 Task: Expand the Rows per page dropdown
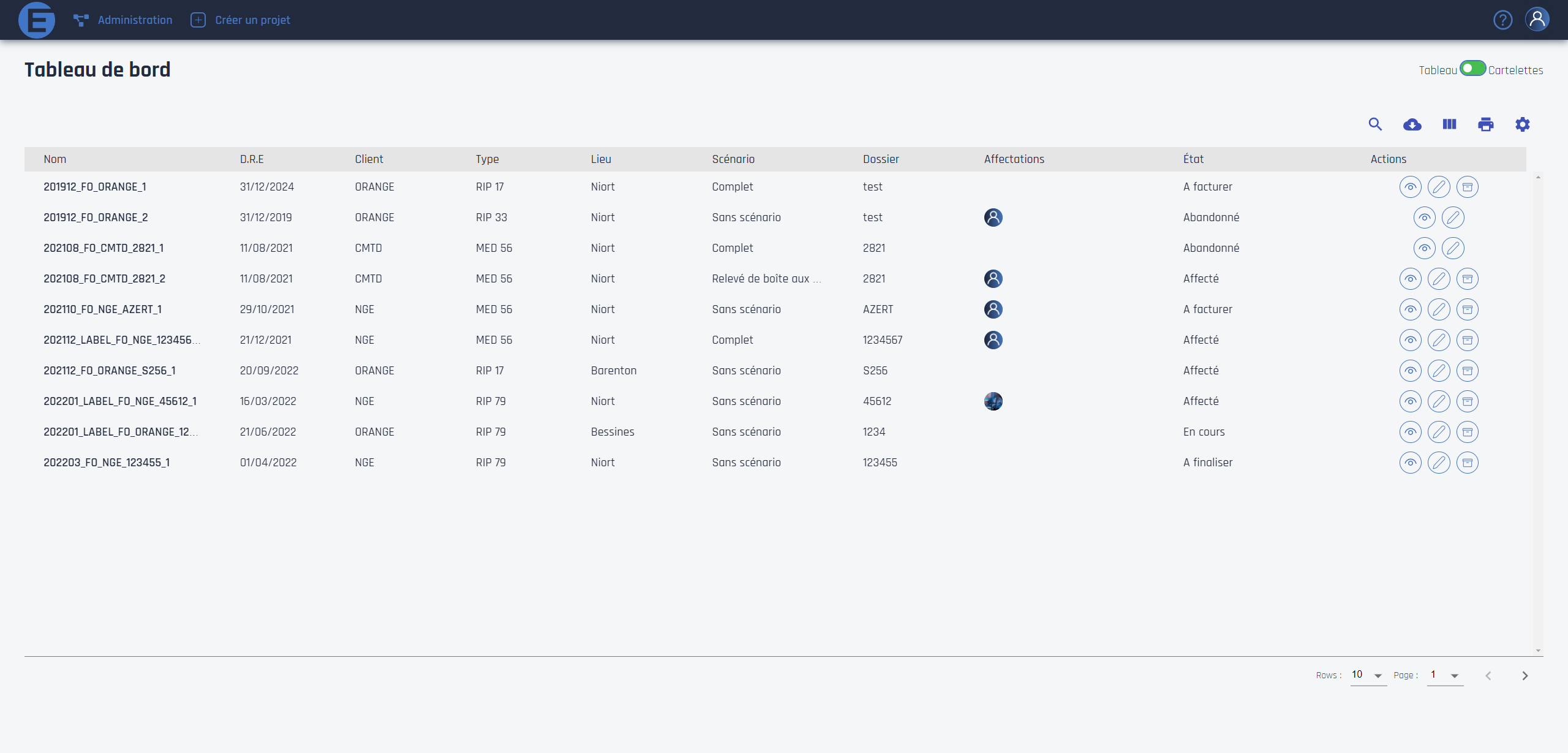coord(1368,675)
